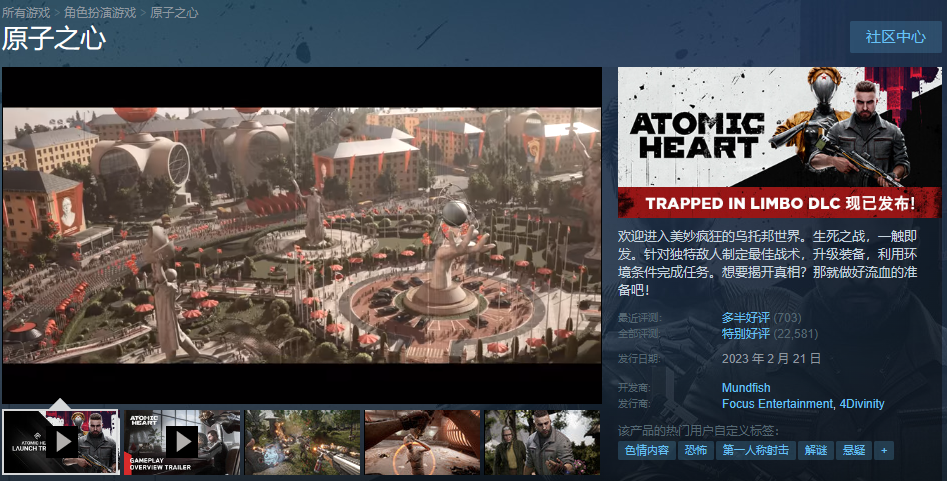Select the glowing ring screenshot thumbnail
Screen dimensions: 947x481
(422, 442)
